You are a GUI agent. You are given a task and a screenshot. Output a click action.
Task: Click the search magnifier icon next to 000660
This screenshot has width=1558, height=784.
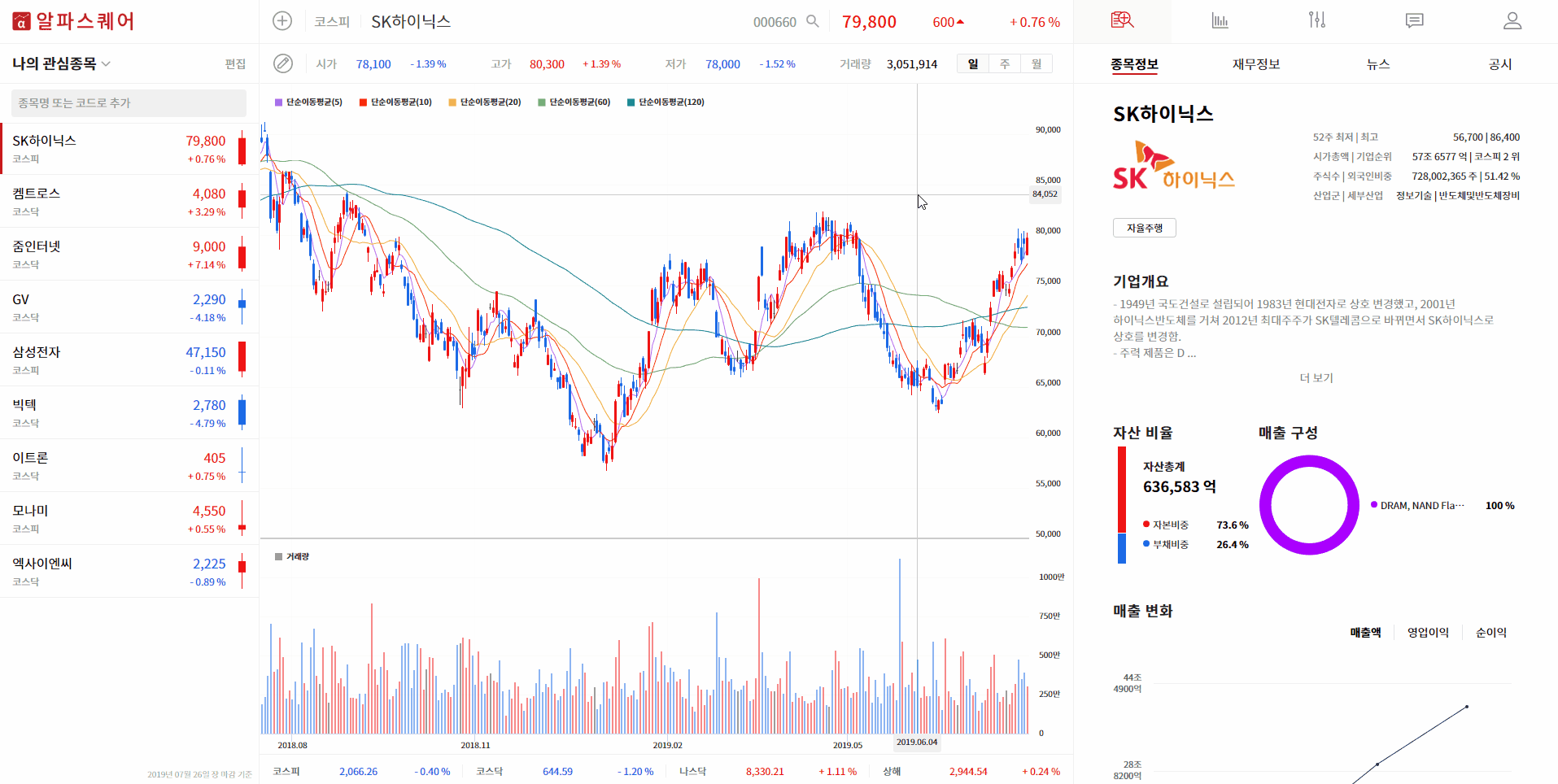(812, 21)
